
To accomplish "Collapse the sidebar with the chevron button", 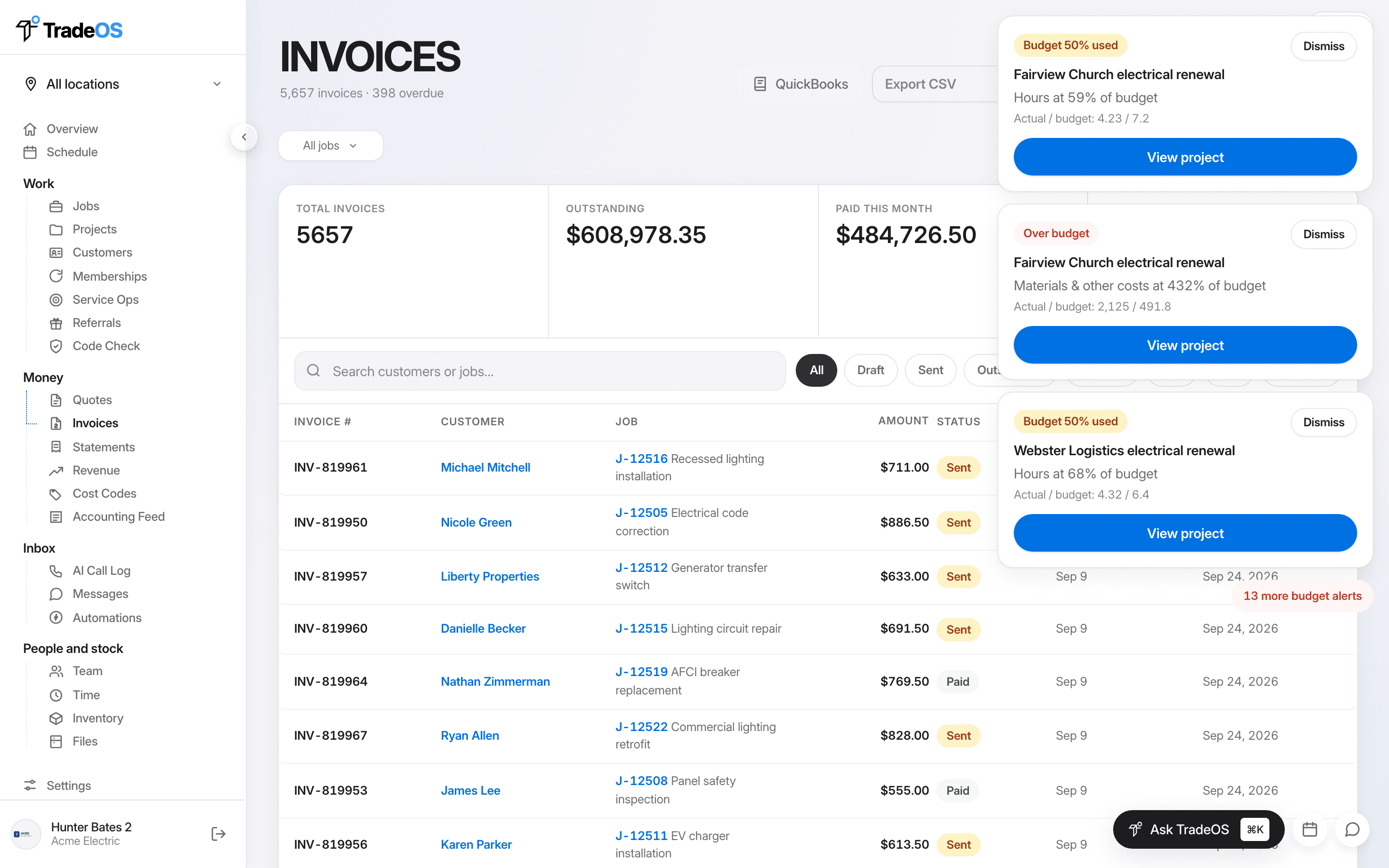I will 244,137.
